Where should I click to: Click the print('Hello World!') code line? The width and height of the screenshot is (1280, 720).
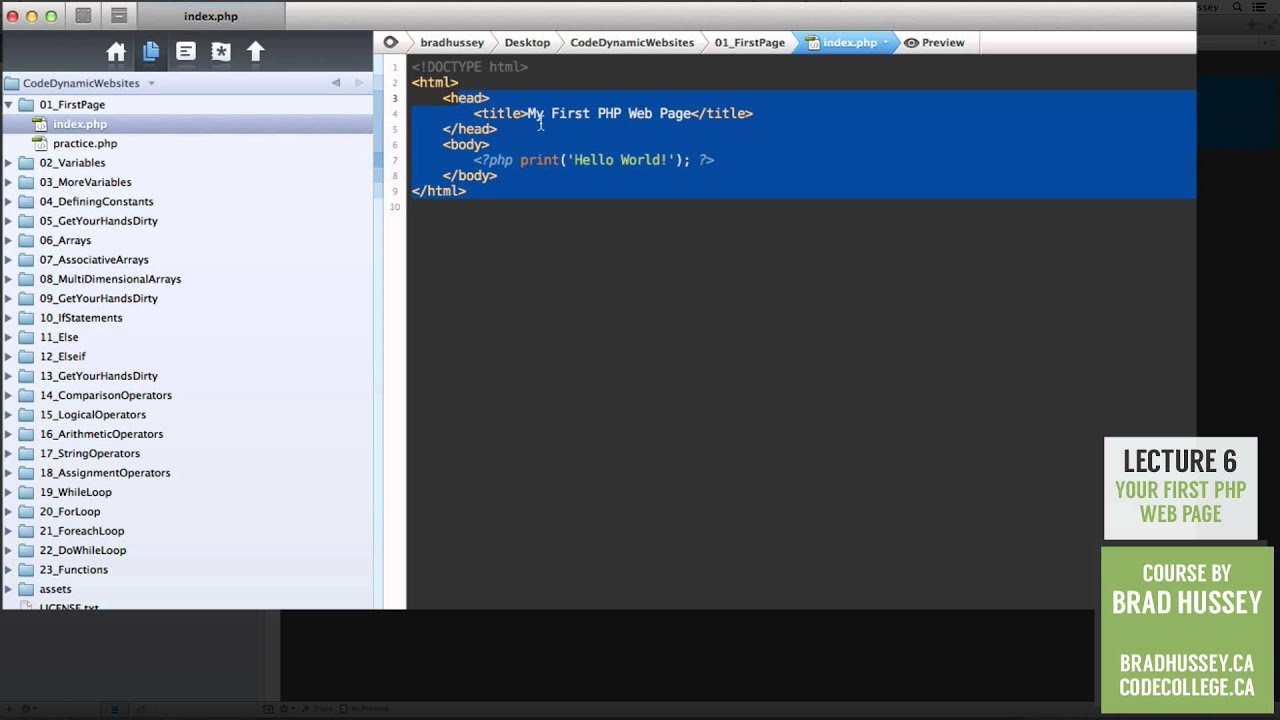coord(594,160)
